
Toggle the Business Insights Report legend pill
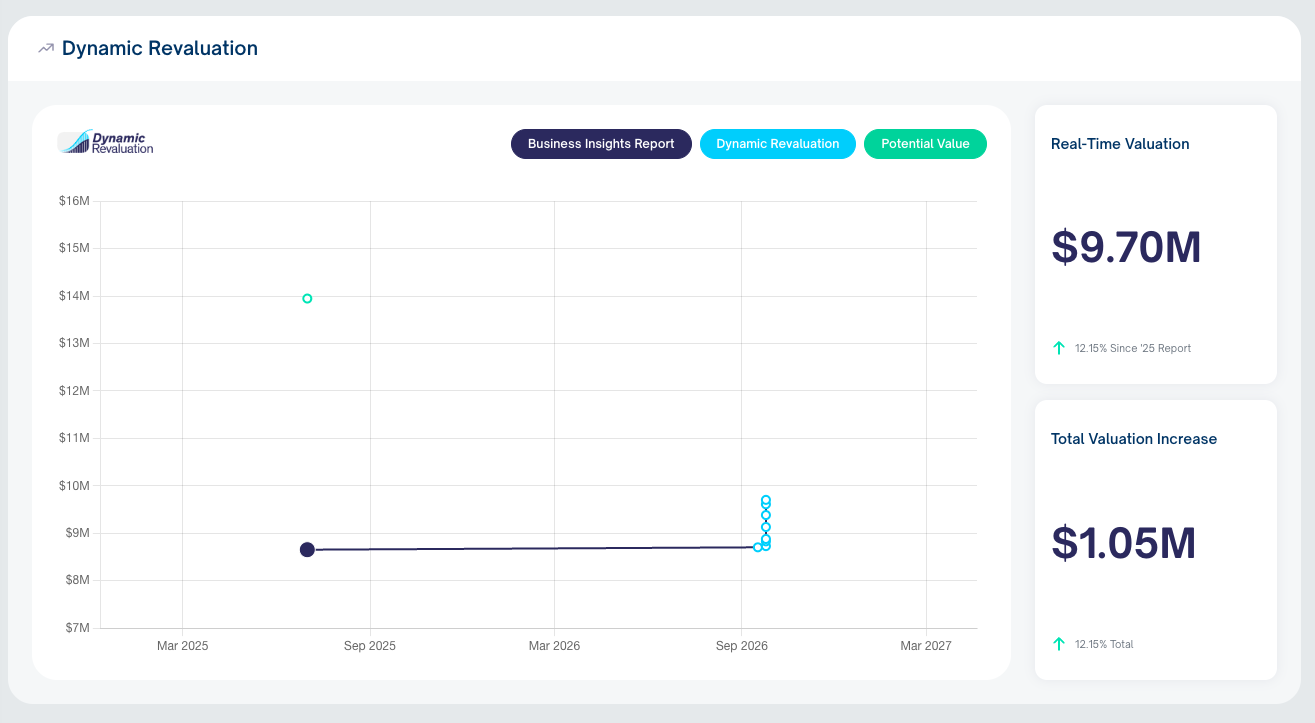click(x=601, y=144)
